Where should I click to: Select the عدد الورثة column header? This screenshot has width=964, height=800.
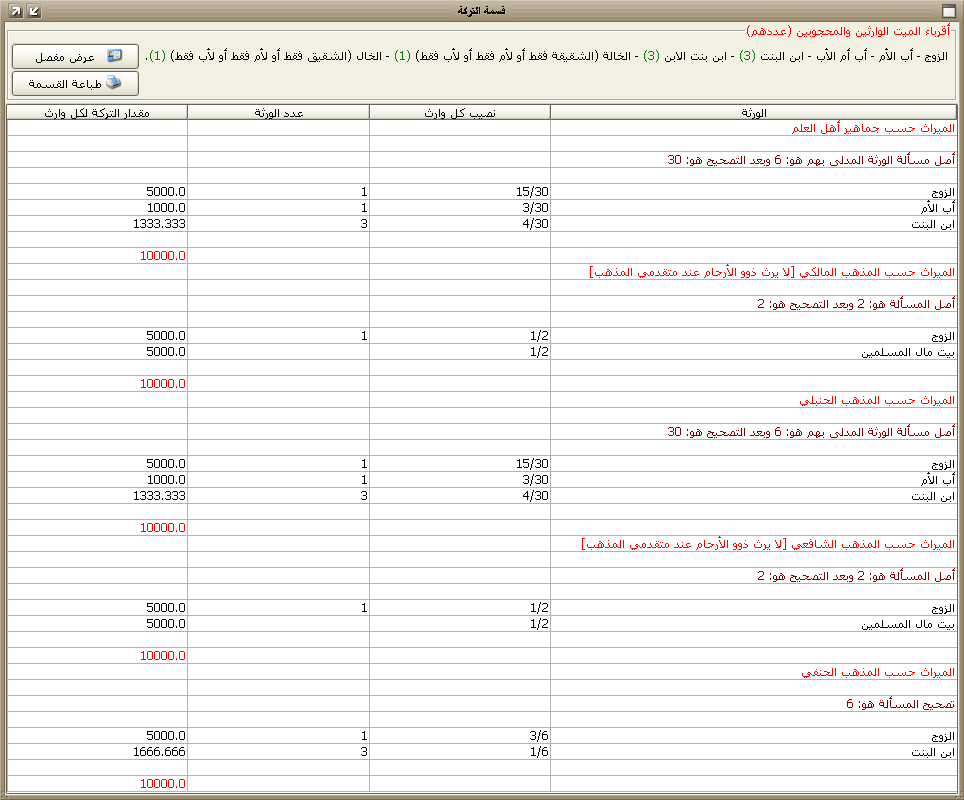coord(279,113)
